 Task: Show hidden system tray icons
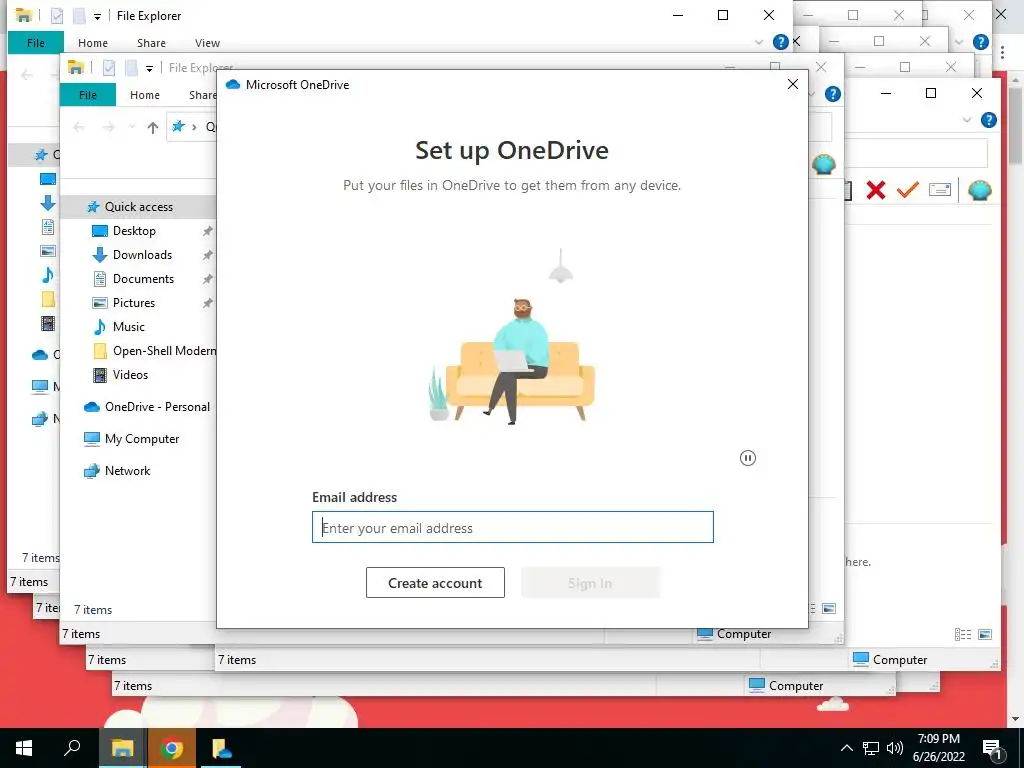click(846, 748)
